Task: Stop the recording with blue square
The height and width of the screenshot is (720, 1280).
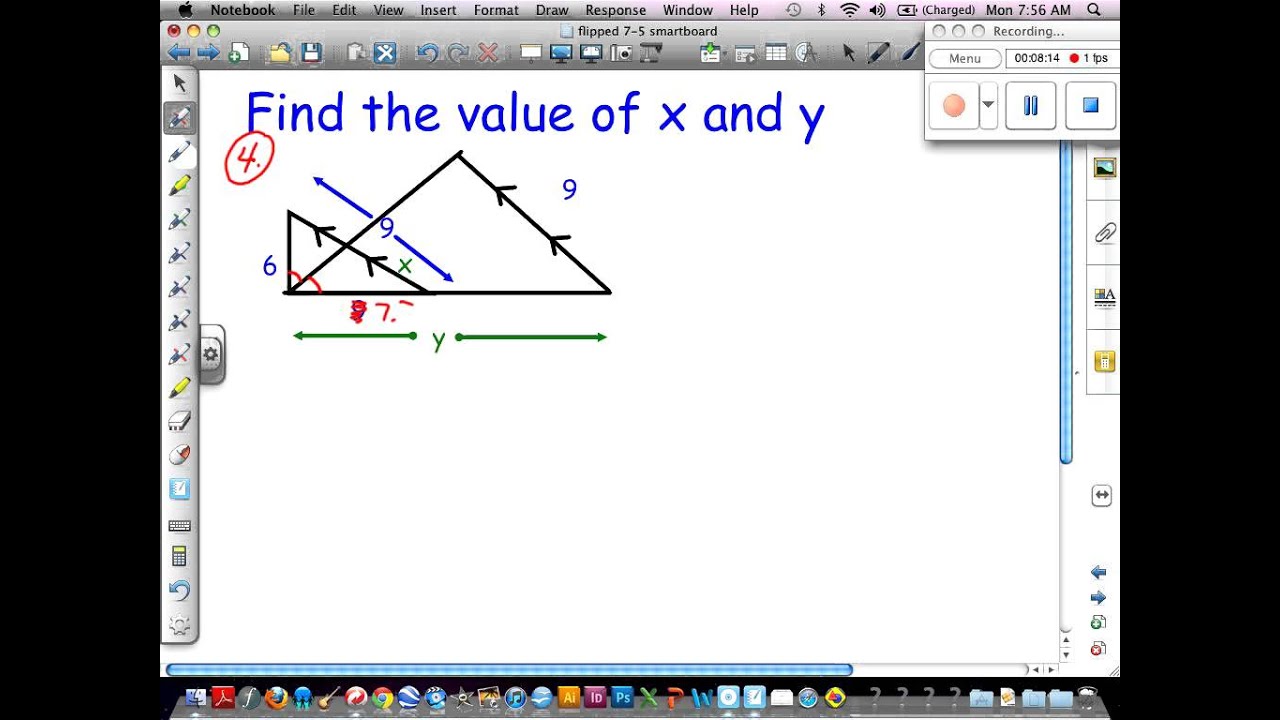Action: (x=1090, y=105)
